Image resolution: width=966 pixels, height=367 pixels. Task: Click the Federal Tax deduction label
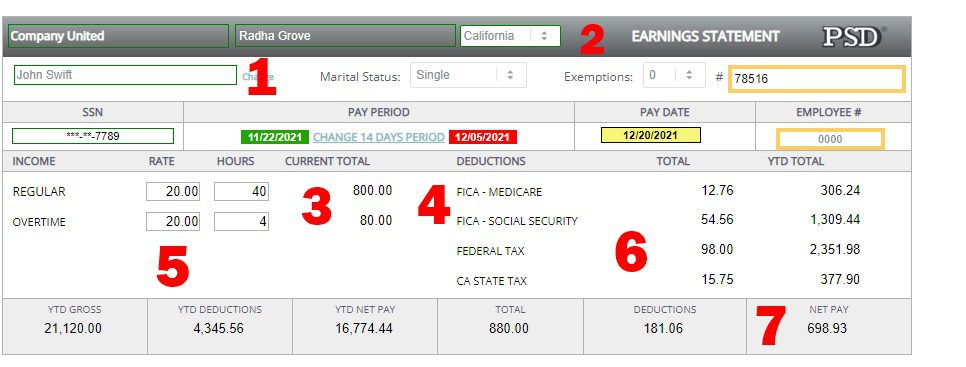click(x=490, y=251)
